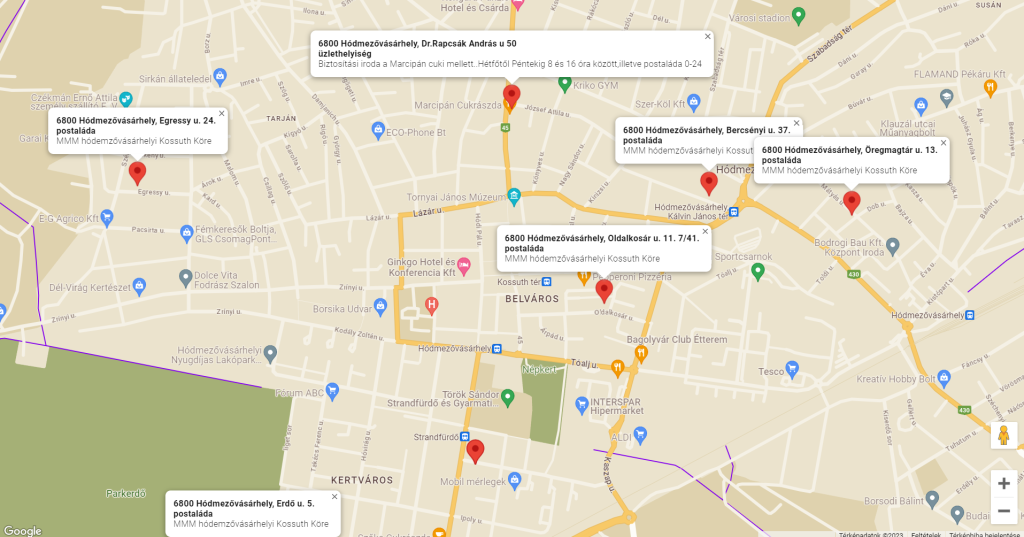Click the red marker below Bercsényi u. 37 popup
This screenshot has height=537, width=1024.
(x=708, y=182)
